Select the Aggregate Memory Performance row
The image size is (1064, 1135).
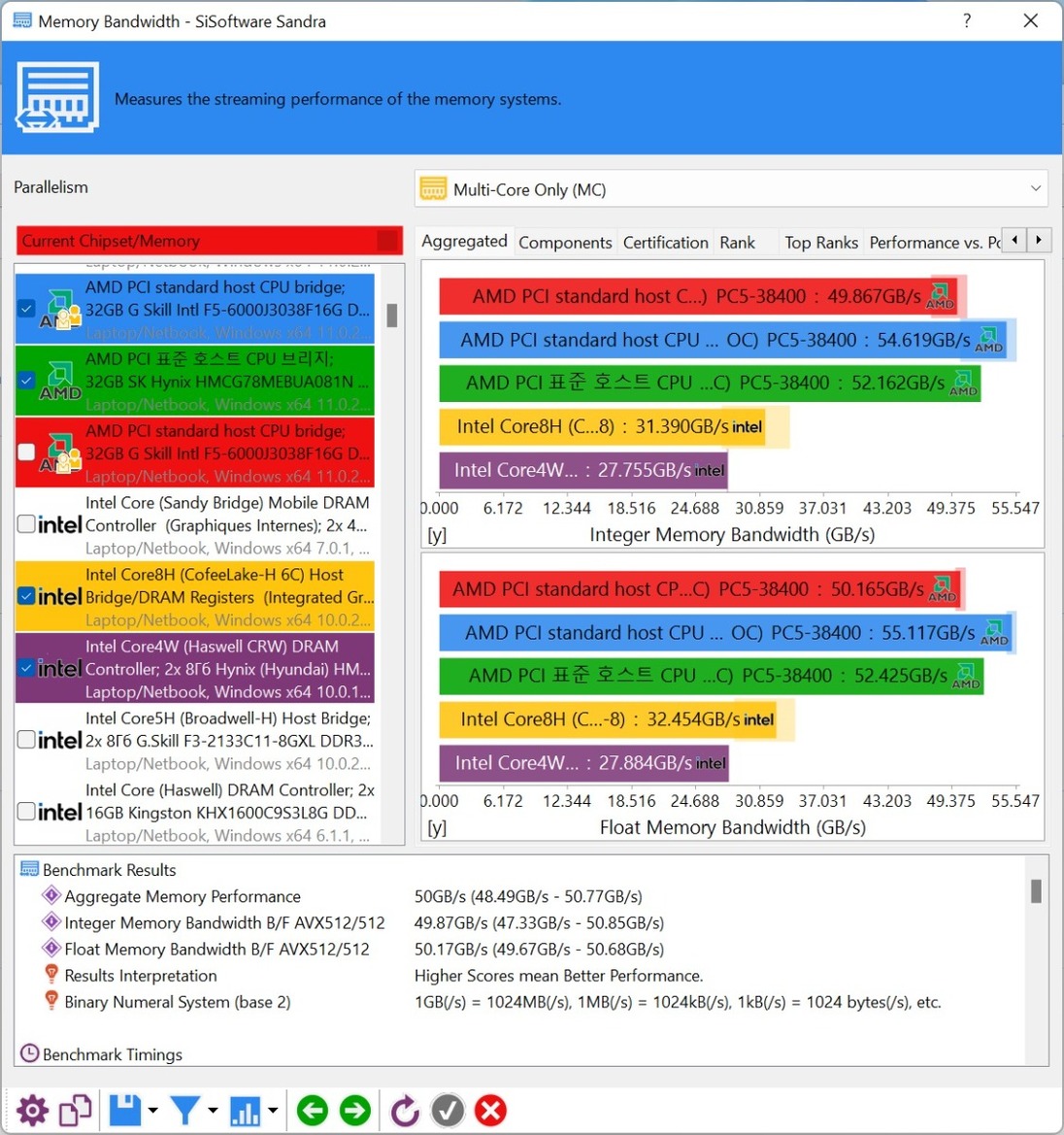point(521,896)
